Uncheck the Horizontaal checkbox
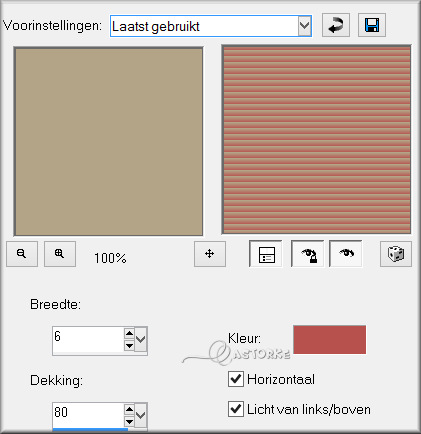This screenshot has height=434, width=421. 236,379
